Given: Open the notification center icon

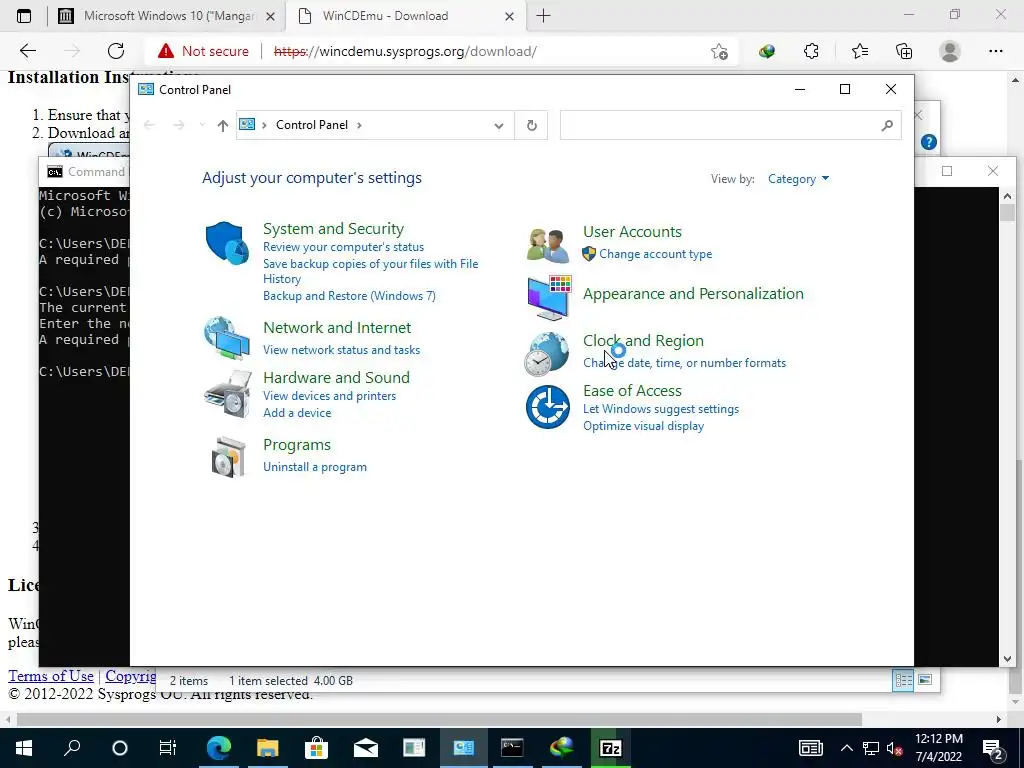Looking at the screenshot, I should coord(992,748).
